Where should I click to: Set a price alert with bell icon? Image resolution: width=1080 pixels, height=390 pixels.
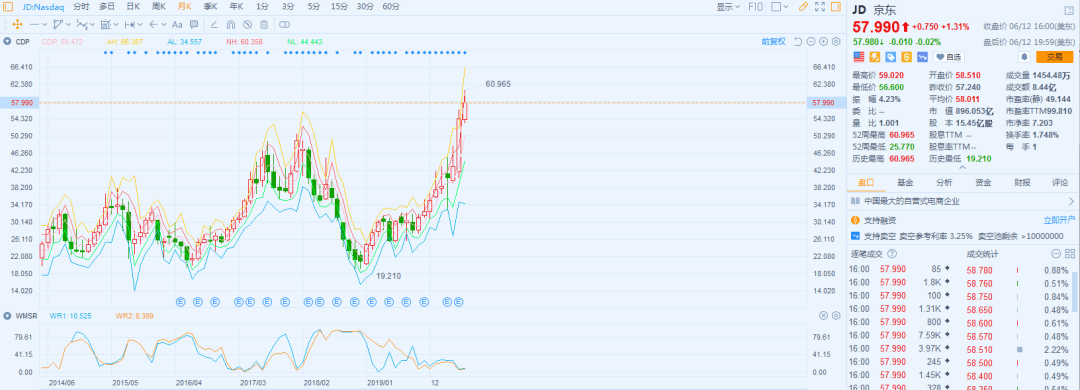tap(1024, 57)
